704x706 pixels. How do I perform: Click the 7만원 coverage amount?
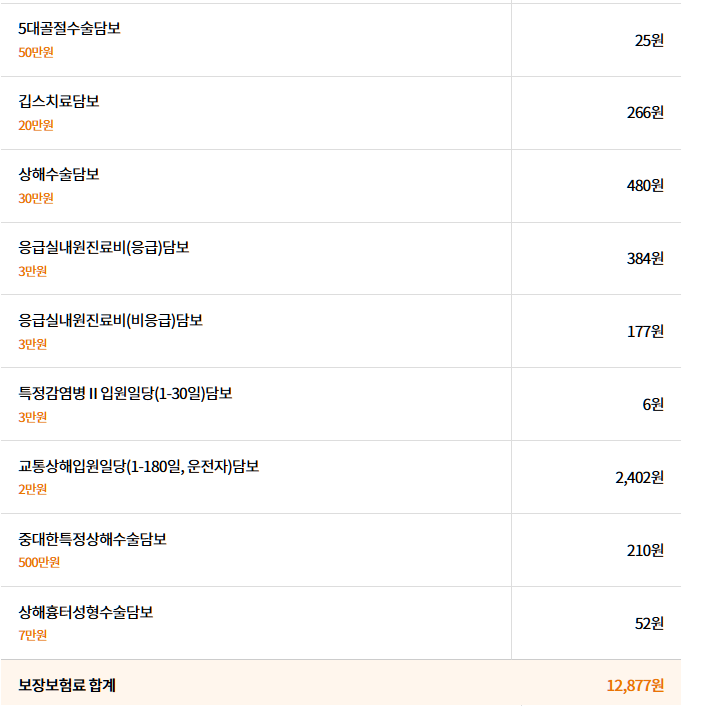(32, 635)
